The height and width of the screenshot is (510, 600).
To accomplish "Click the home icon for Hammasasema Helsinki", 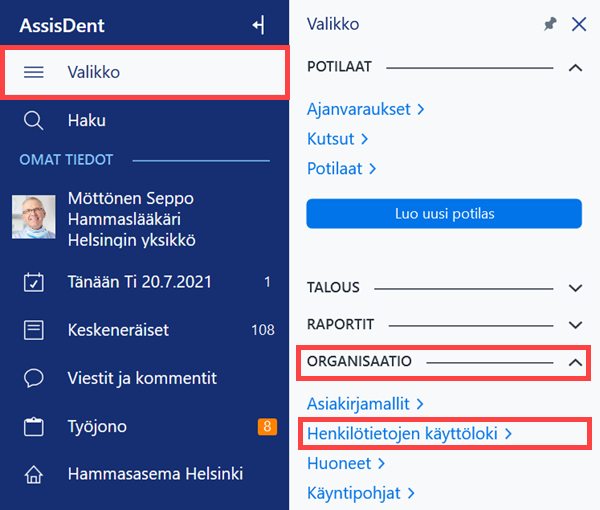I will click(34, 474).
